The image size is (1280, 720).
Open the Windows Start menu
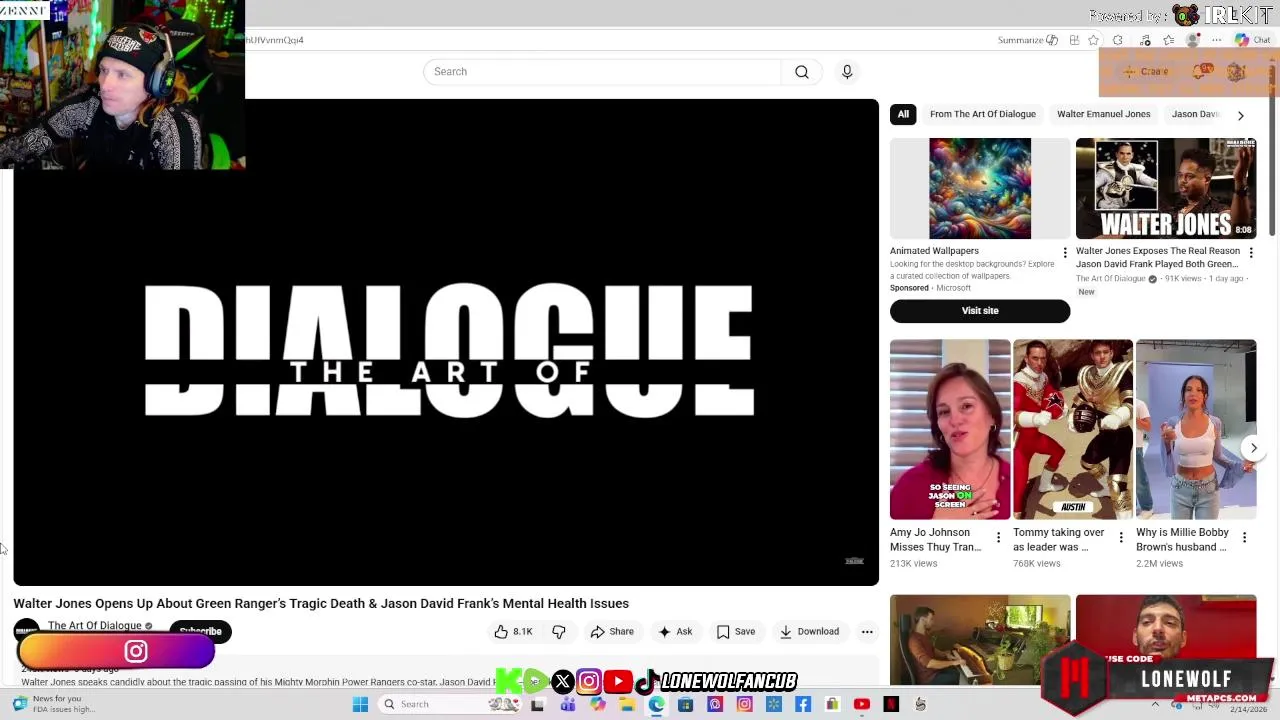361,704
